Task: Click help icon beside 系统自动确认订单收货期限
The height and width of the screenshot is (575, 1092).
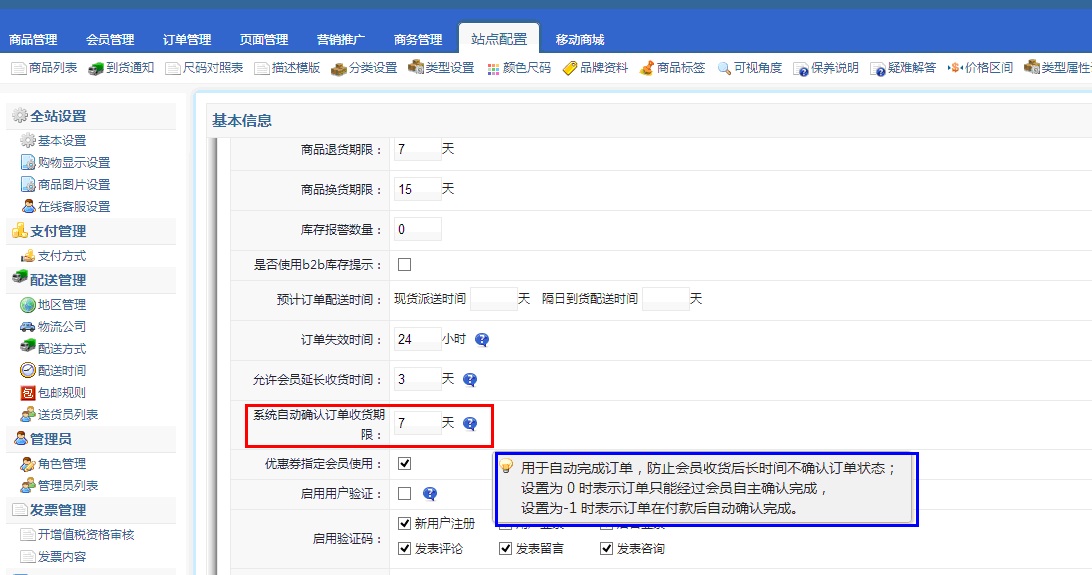Action: tap(470, 423)
